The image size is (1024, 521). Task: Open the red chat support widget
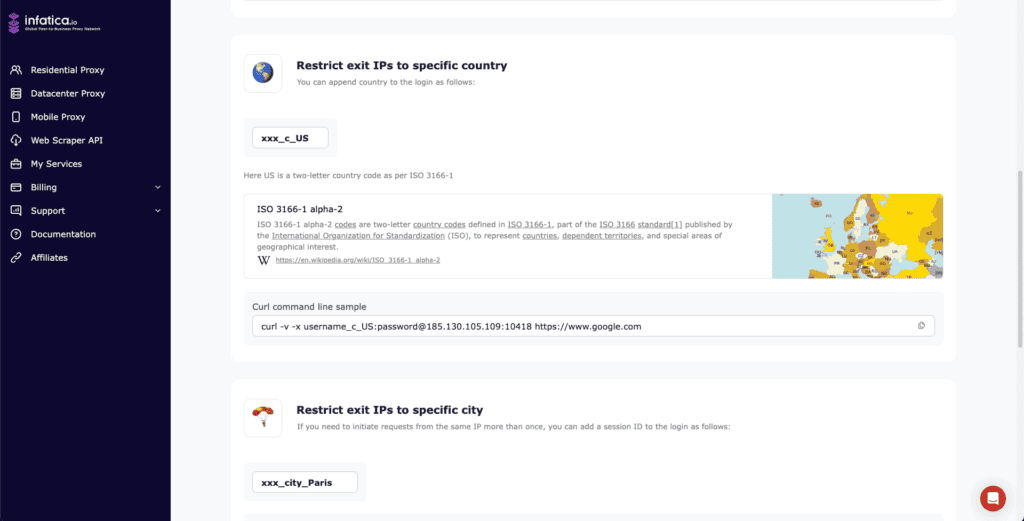pyautogui.click(x=992, y=498)
